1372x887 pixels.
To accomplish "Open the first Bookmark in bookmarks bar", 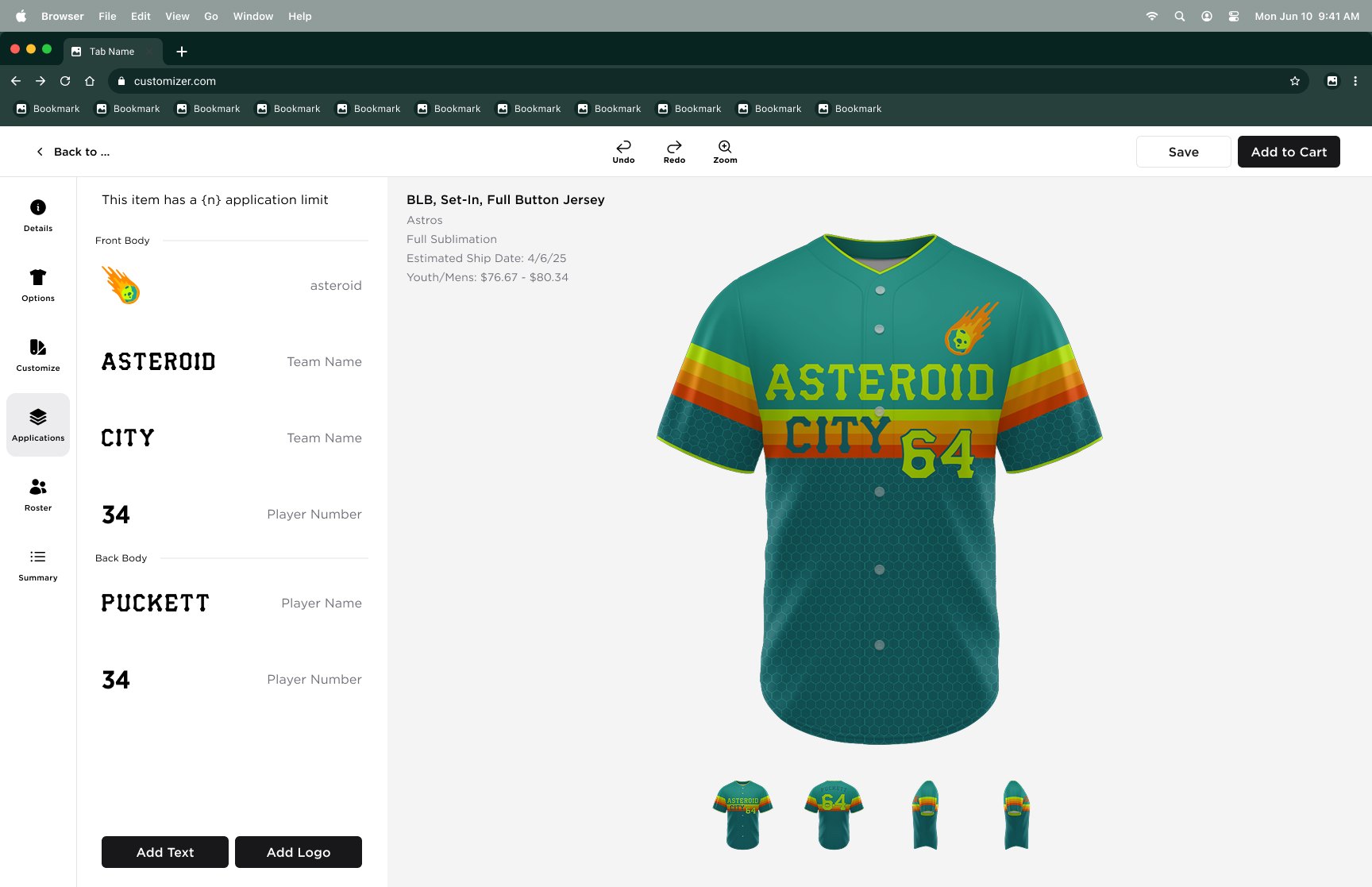I will coord(48,109).
